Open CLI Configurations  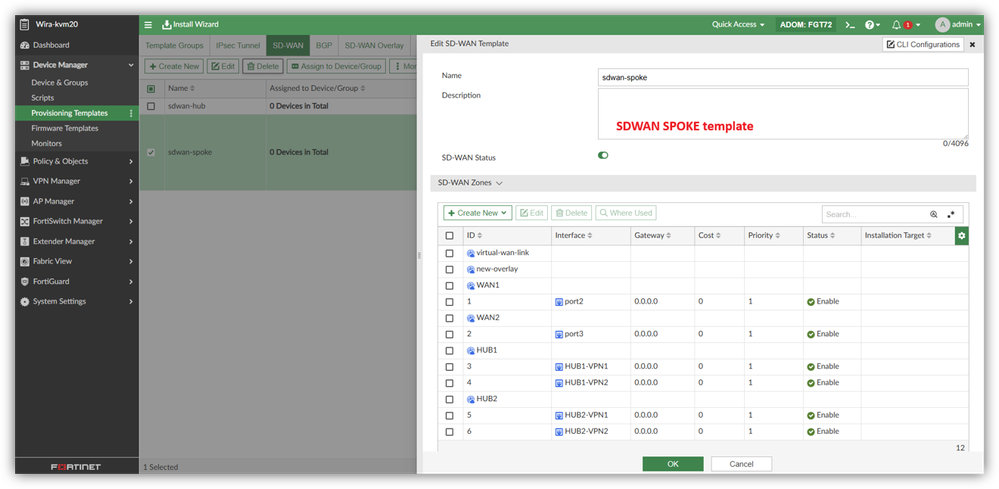(923, 44)
